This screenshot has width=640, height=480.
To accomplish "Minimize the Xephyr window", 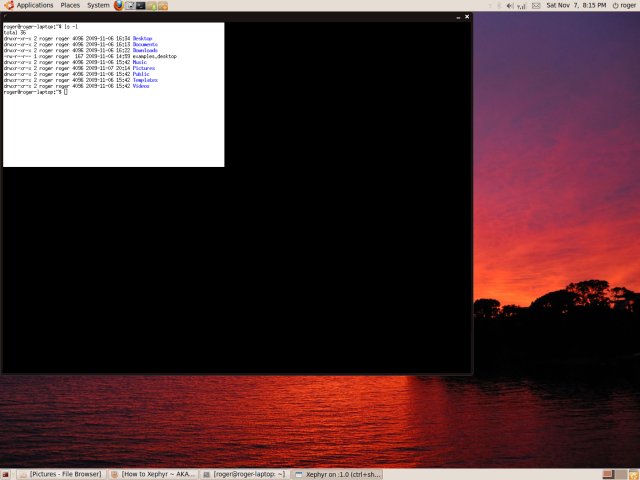I will [458, 17].
